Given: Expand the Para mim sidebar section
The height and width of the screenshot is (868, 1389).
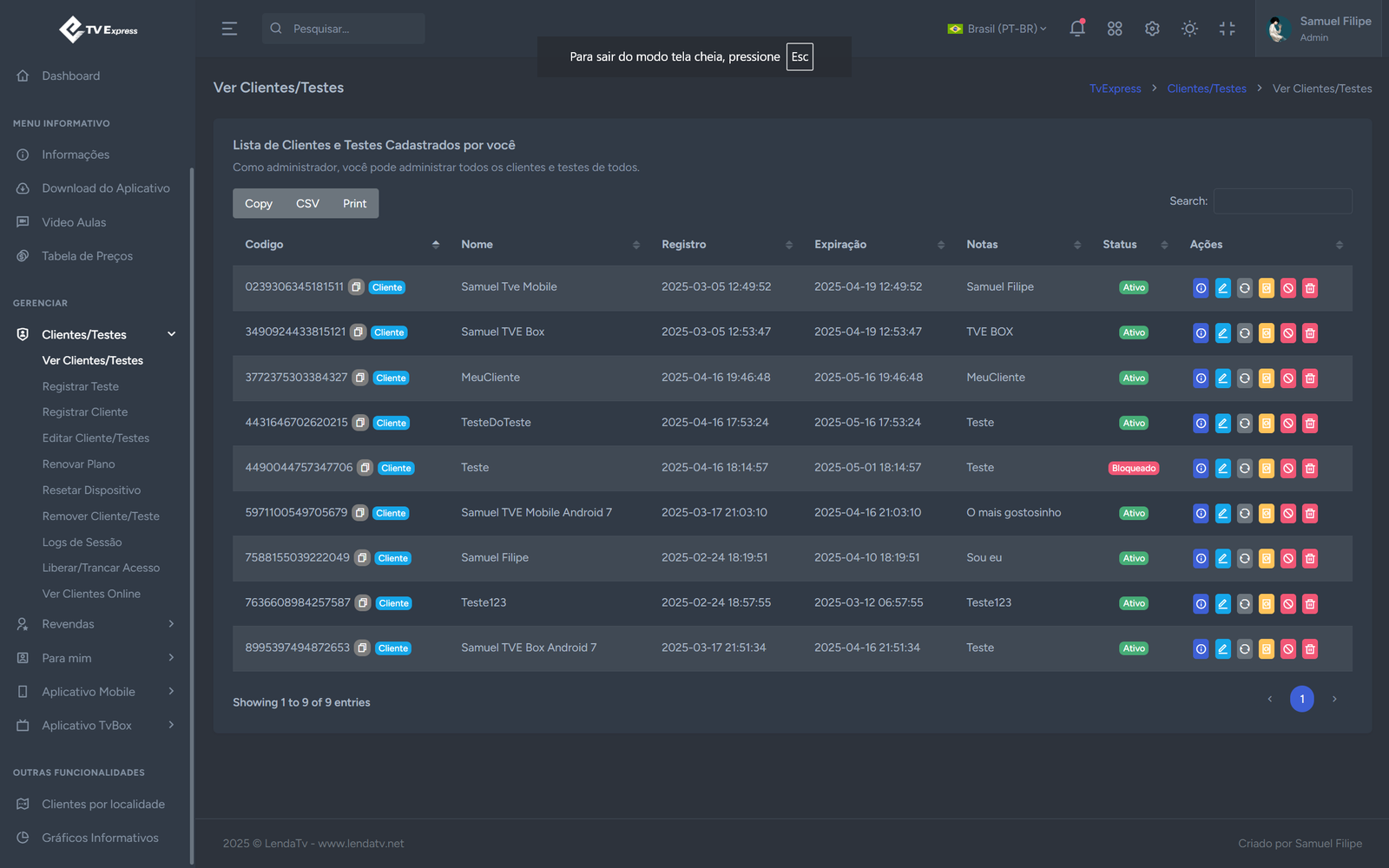Looking at the screenshot, I should 95,658.
